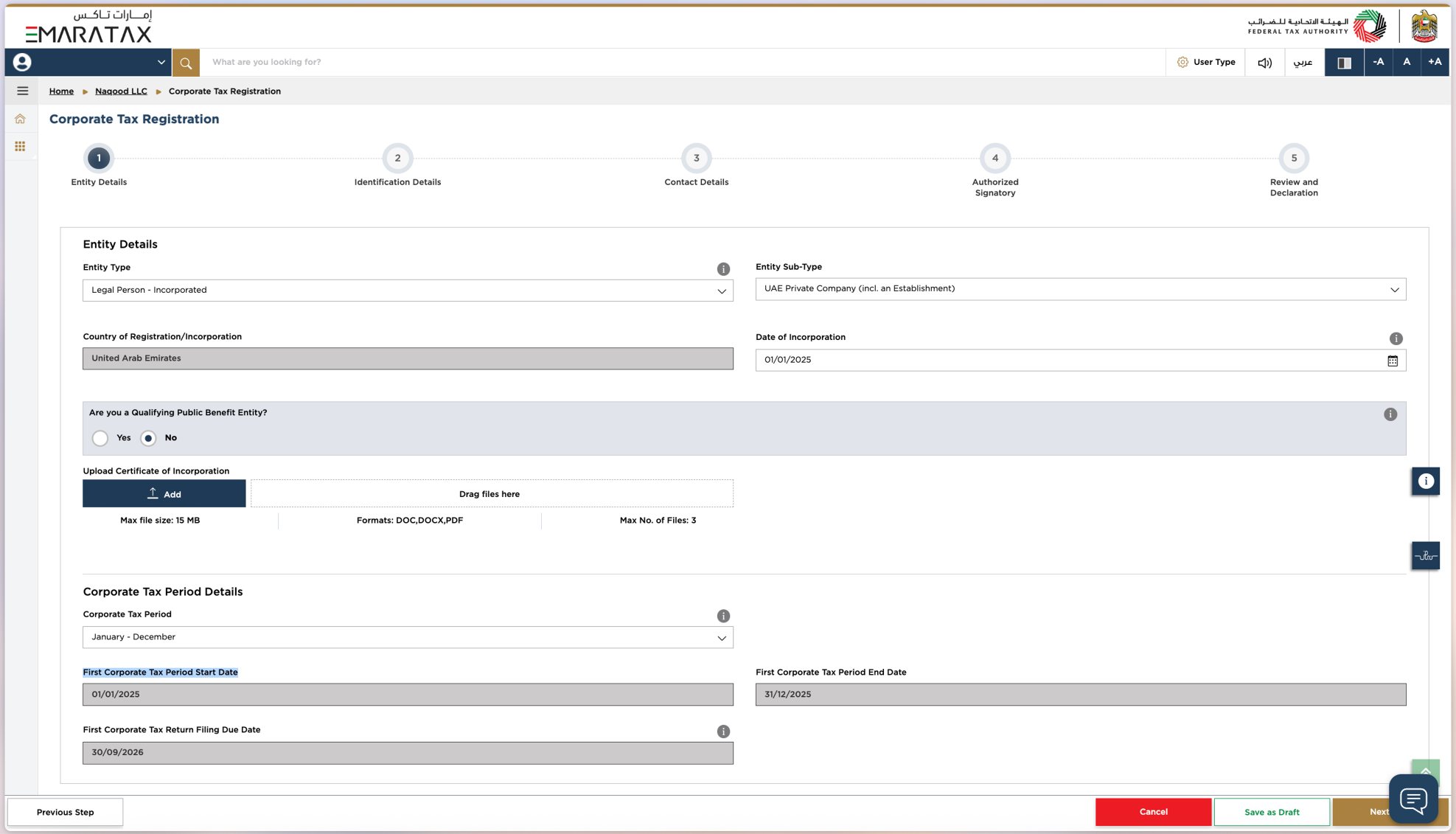Click the Add upload certificate button
The image size is (1456, 834).
tap(164, 494)
